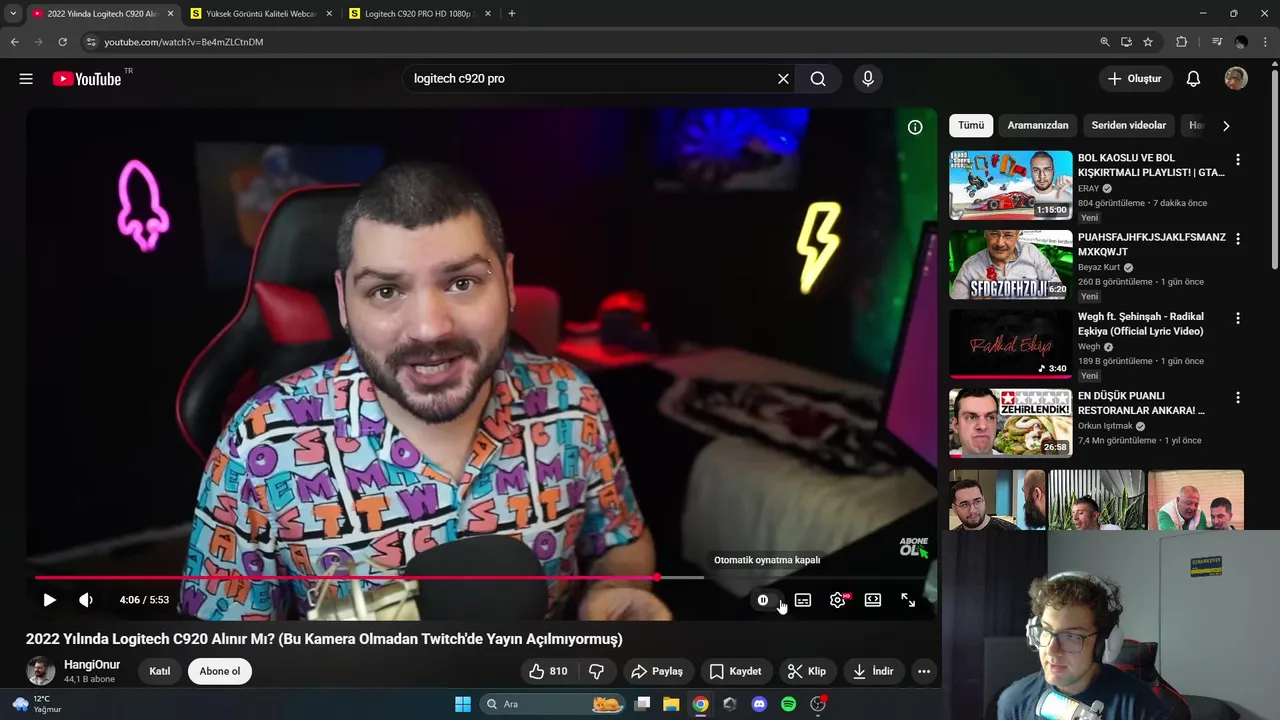Click the progress bar scrubber handle
Viewport: 1280px width, 720px height.
coord(657,578)
